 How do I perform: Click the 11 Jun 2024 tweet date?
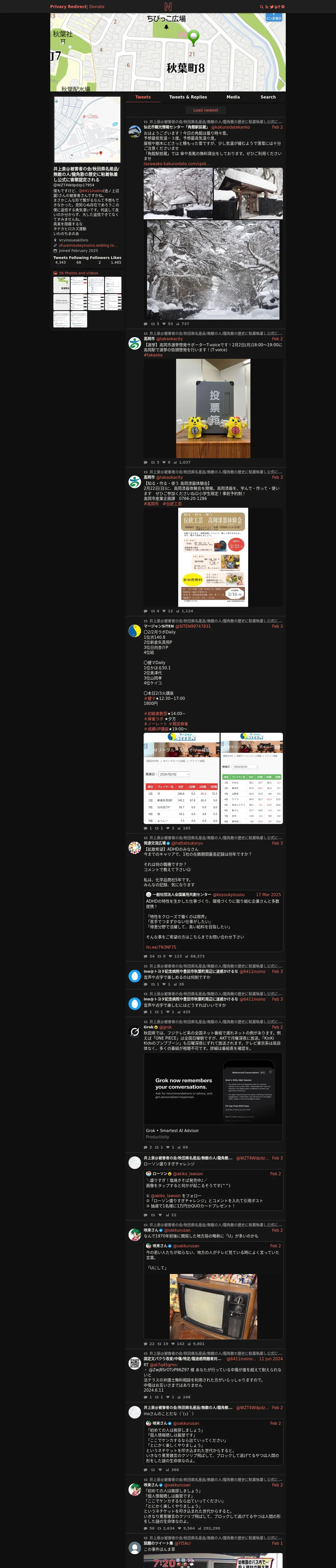(271, 1359)
